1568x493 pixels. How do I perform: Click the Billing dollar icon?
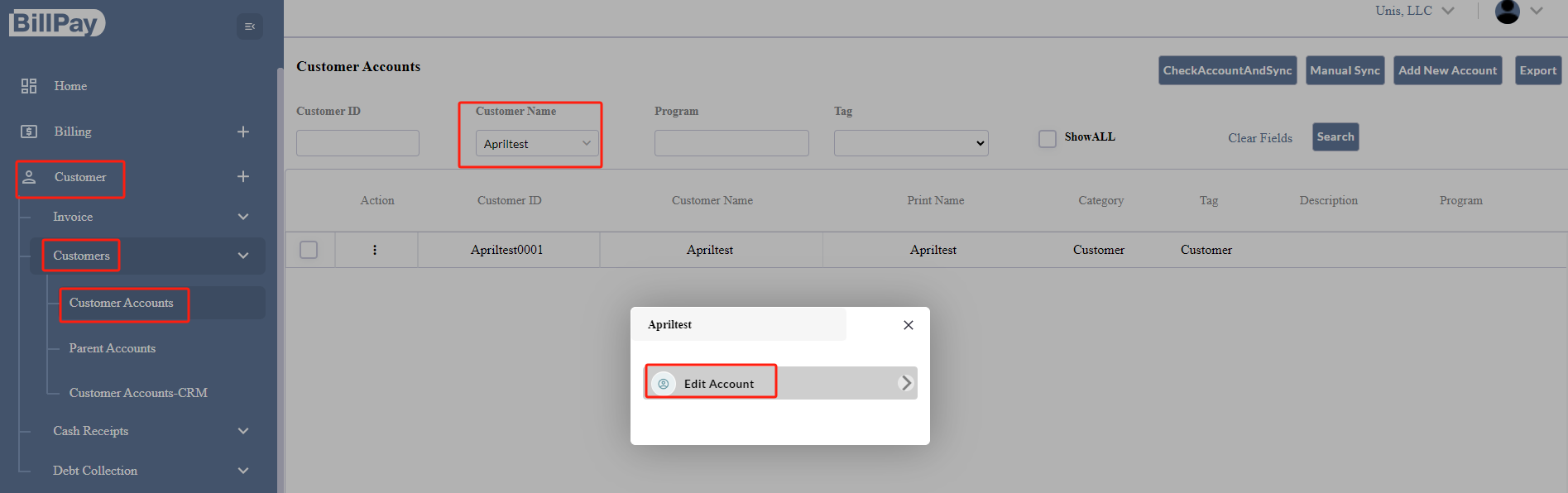tap(29, 132)
